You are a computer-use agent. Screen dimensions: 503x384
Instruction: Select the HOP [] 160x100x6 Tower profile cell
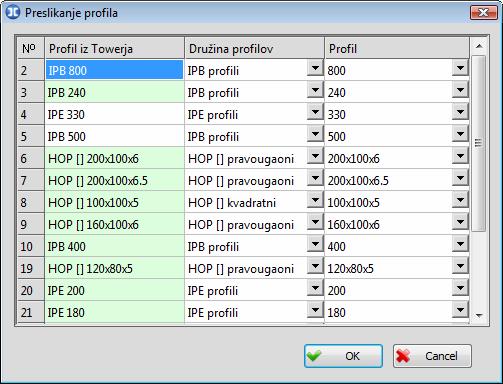114,224
